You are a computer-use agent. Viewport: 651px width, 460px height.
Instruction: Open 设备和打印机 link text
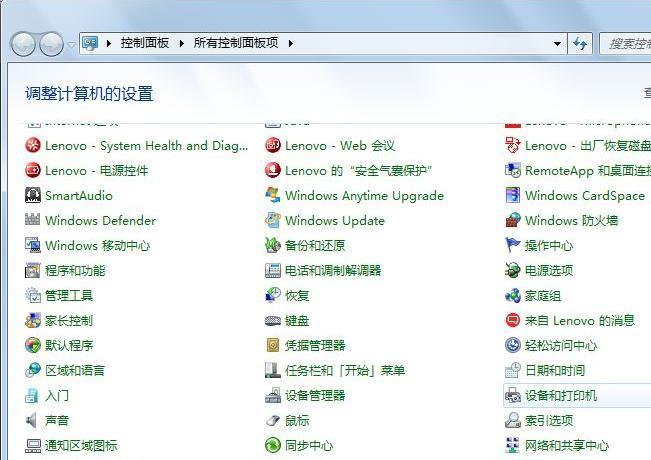coord(561,396)
